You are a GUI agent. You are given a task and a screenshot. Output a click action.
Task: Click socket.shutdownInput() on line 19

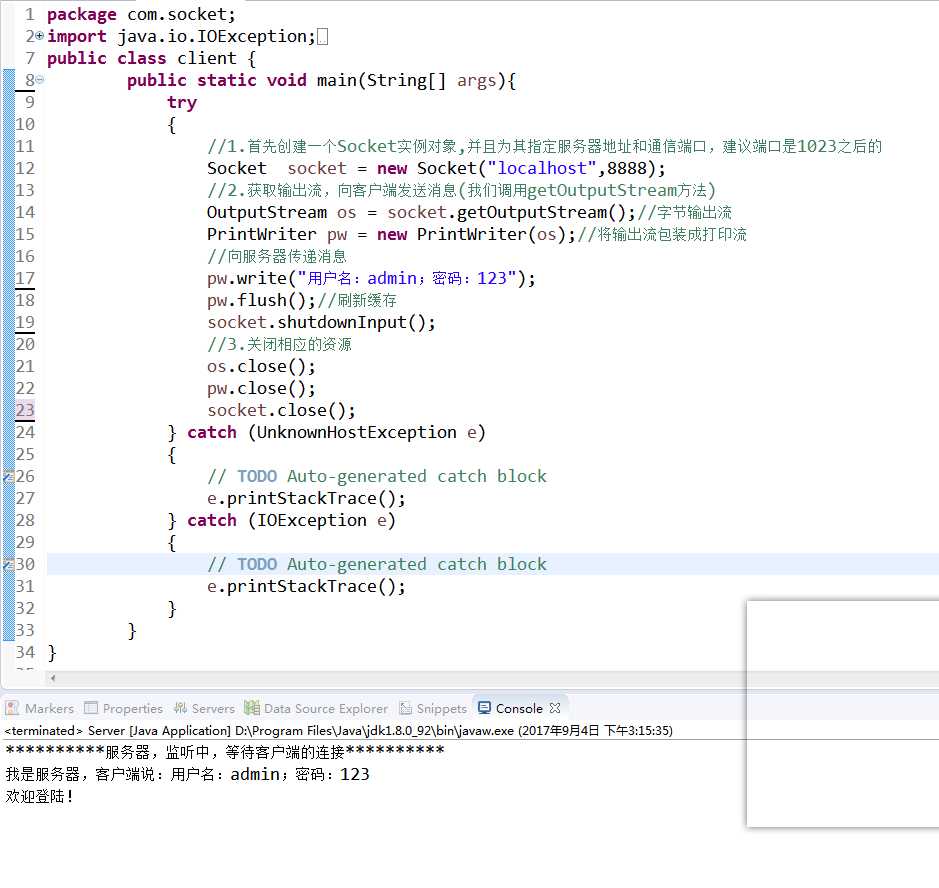pos(321,323)
